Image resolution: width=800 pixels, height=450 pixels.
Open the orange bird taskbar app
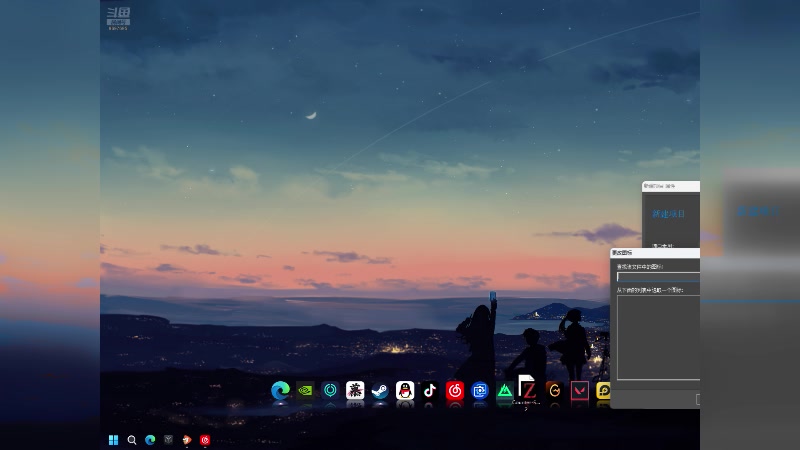point(187,440)
